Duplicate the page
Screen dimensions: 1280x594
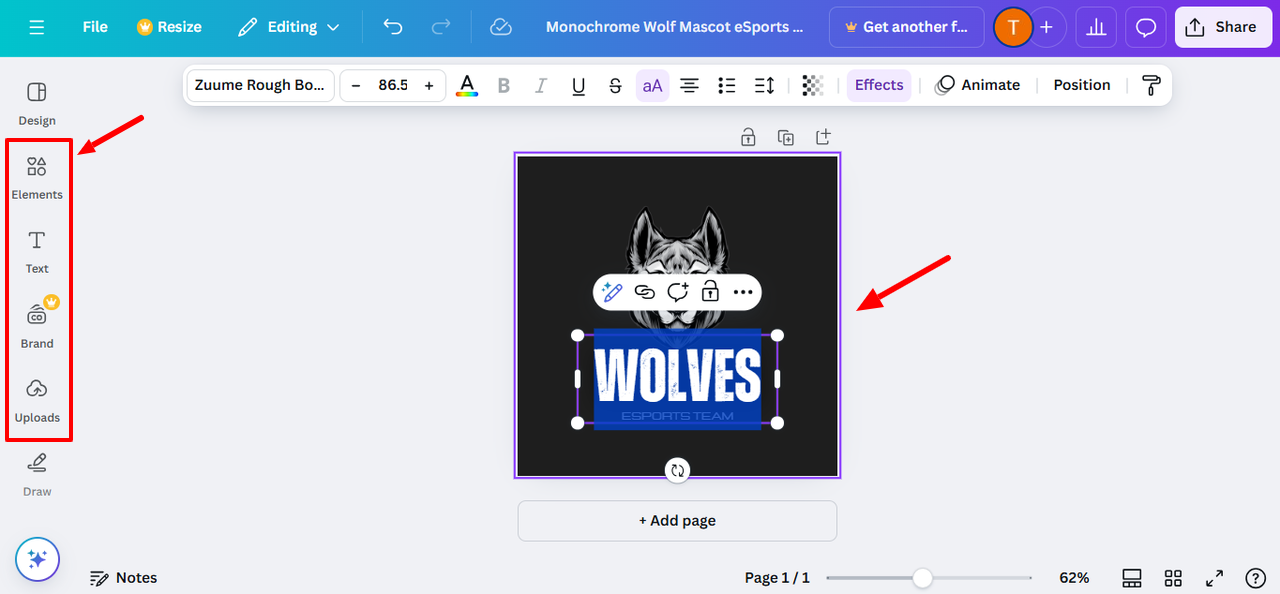tap(786, 137)
